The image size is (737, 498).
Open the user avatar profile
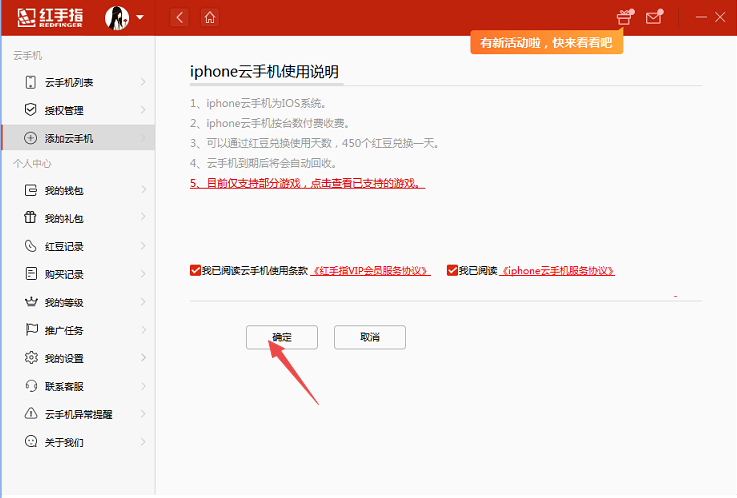117,18
